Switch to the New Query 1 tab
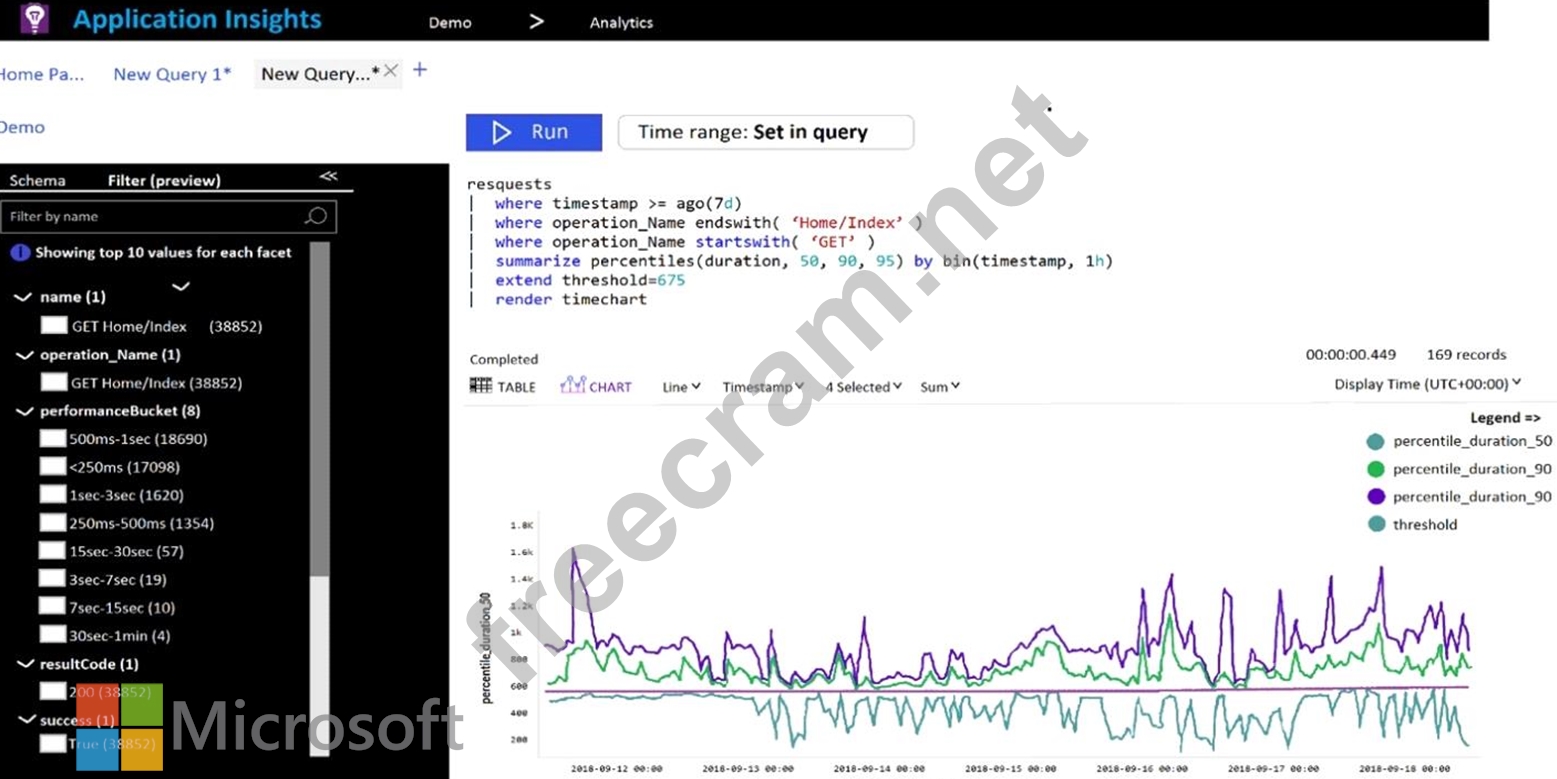 (x=172, y=74)
